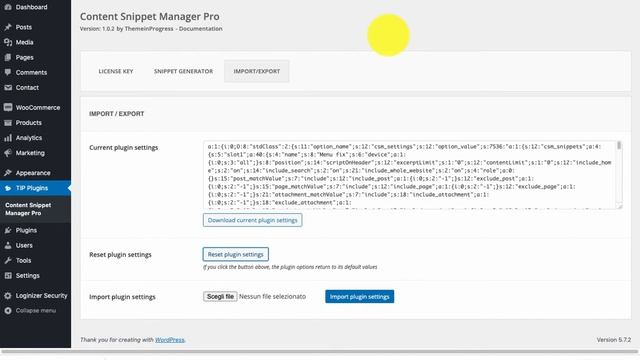640x360 pixels.
Task: Click the horizontal page scrollbar
Action: pos(320,351)
